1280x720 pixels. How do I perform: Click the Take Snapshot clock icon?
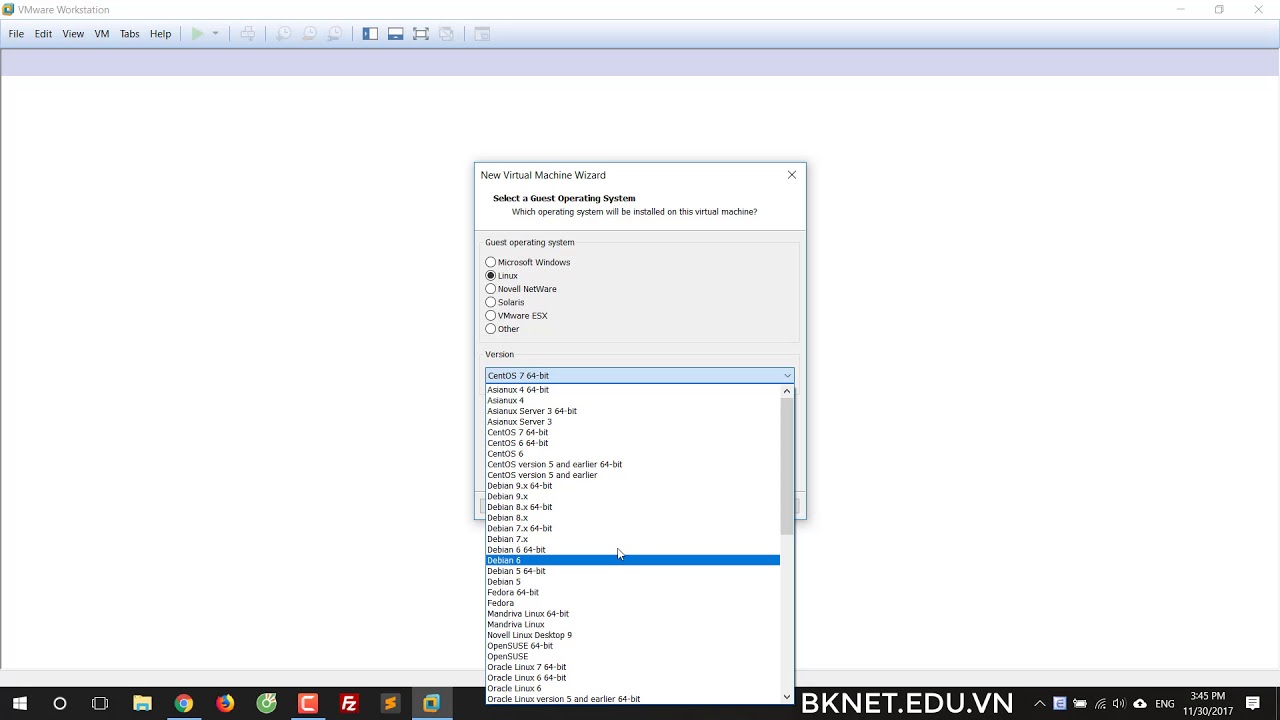(x=284, y=34)
